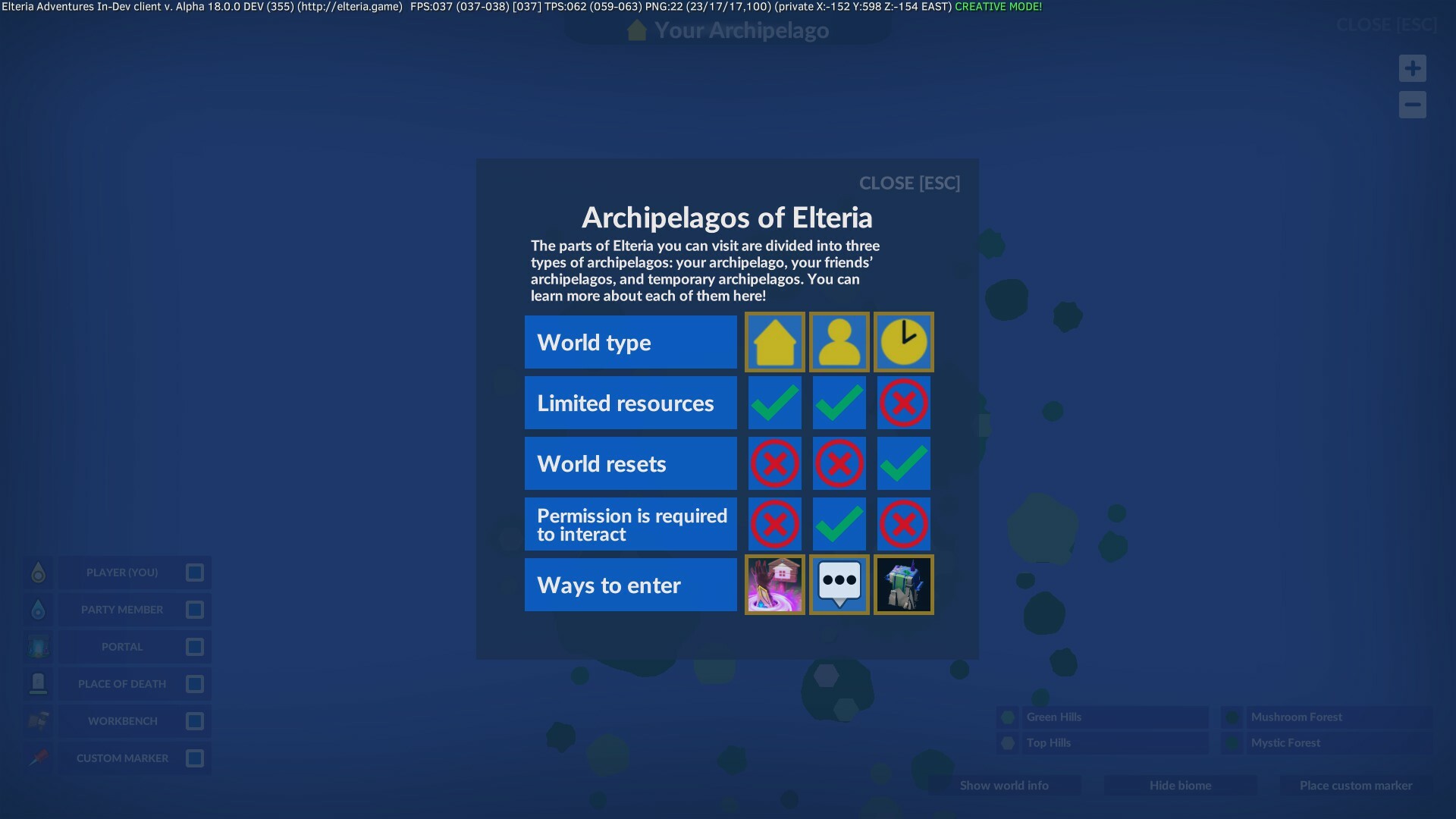The height and width of the screenshot is (819, 1456).
Task: Click Hide biome button
Action: point(1180,786)
